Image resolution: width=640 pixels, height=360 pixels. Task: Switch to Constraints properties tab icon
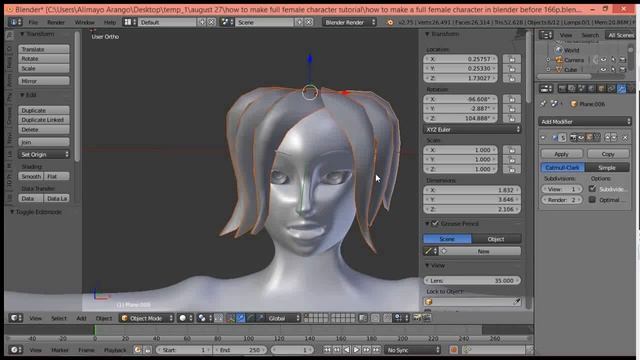pyautogui.click(x=611, y=89)
